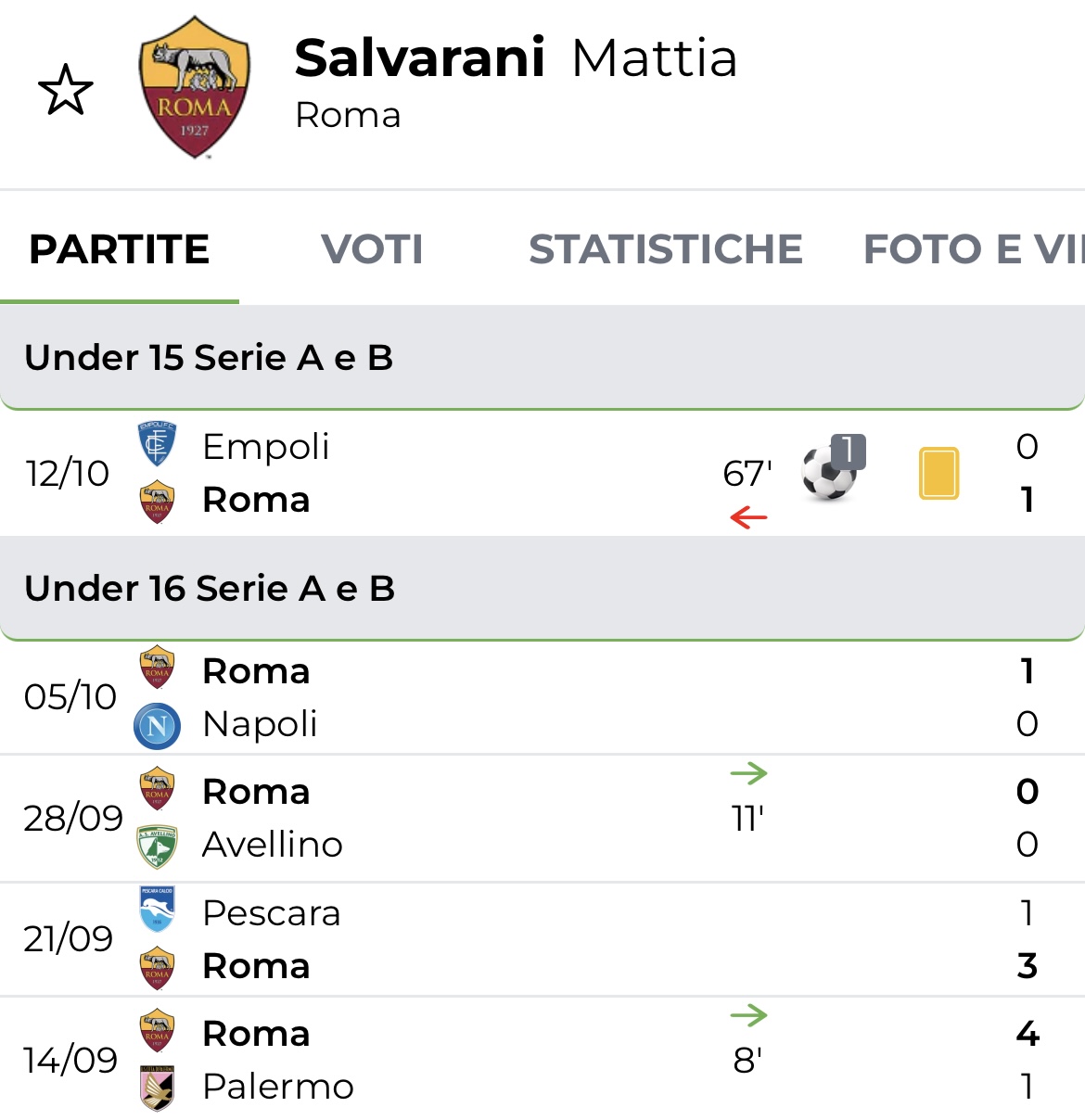Tap the Napoli team crest
1085x1120 pixels.
click(157, 725)
